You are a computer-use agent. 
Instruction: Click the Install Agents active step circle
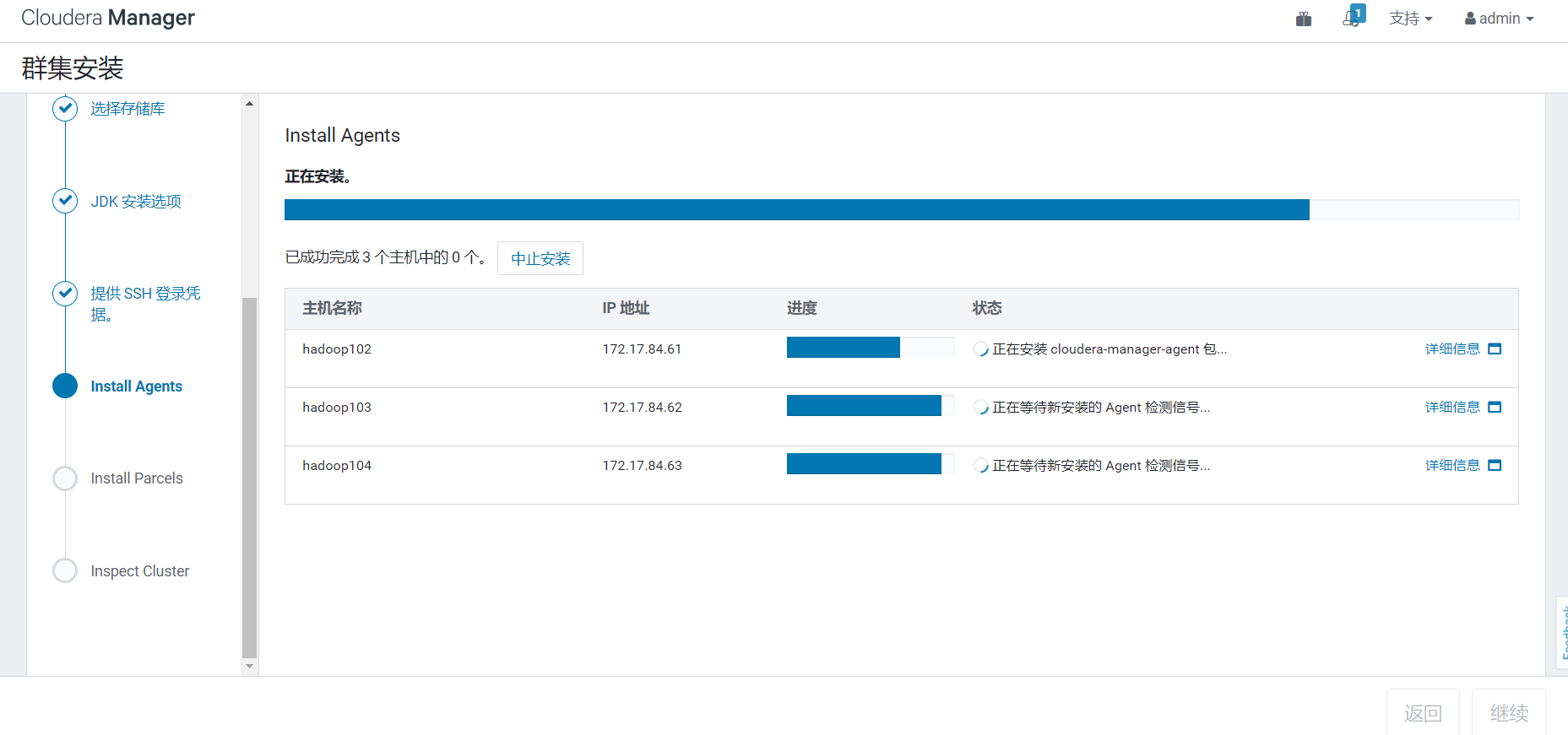[x=65, y=386]
